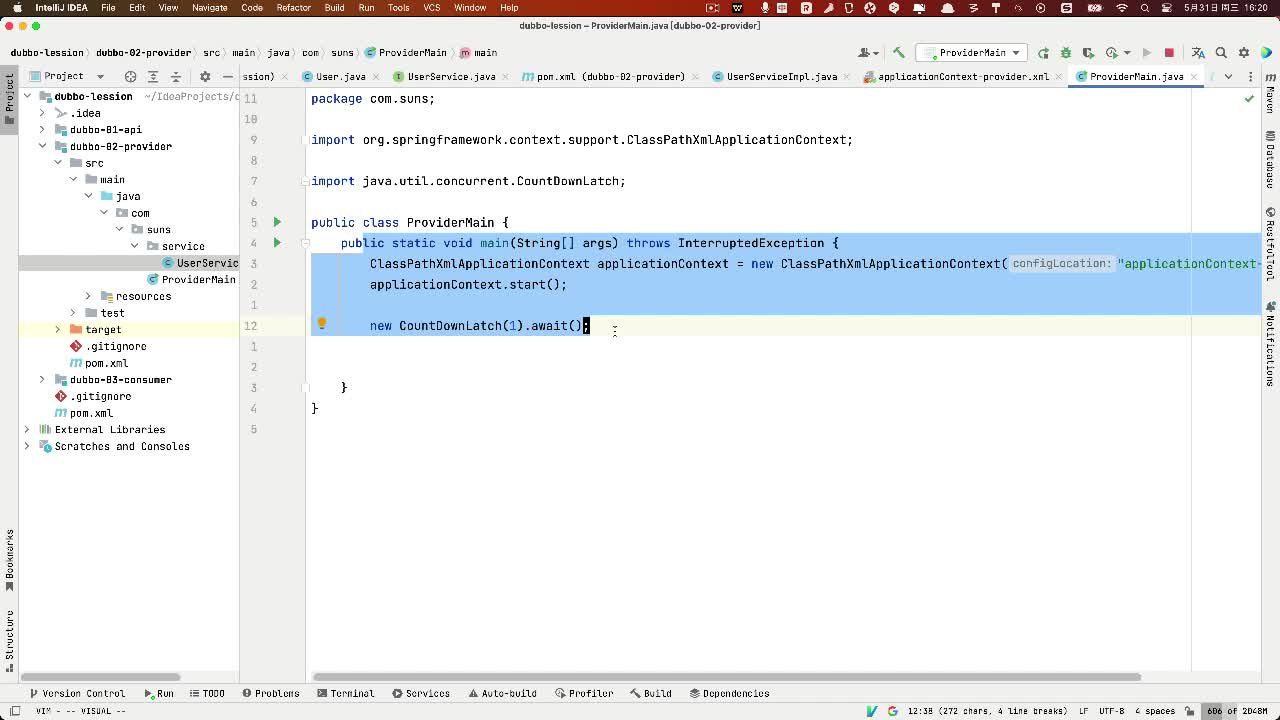Stop the running ProviderMain process
The image size is (1280, 720).
[x=1169, y=53]
